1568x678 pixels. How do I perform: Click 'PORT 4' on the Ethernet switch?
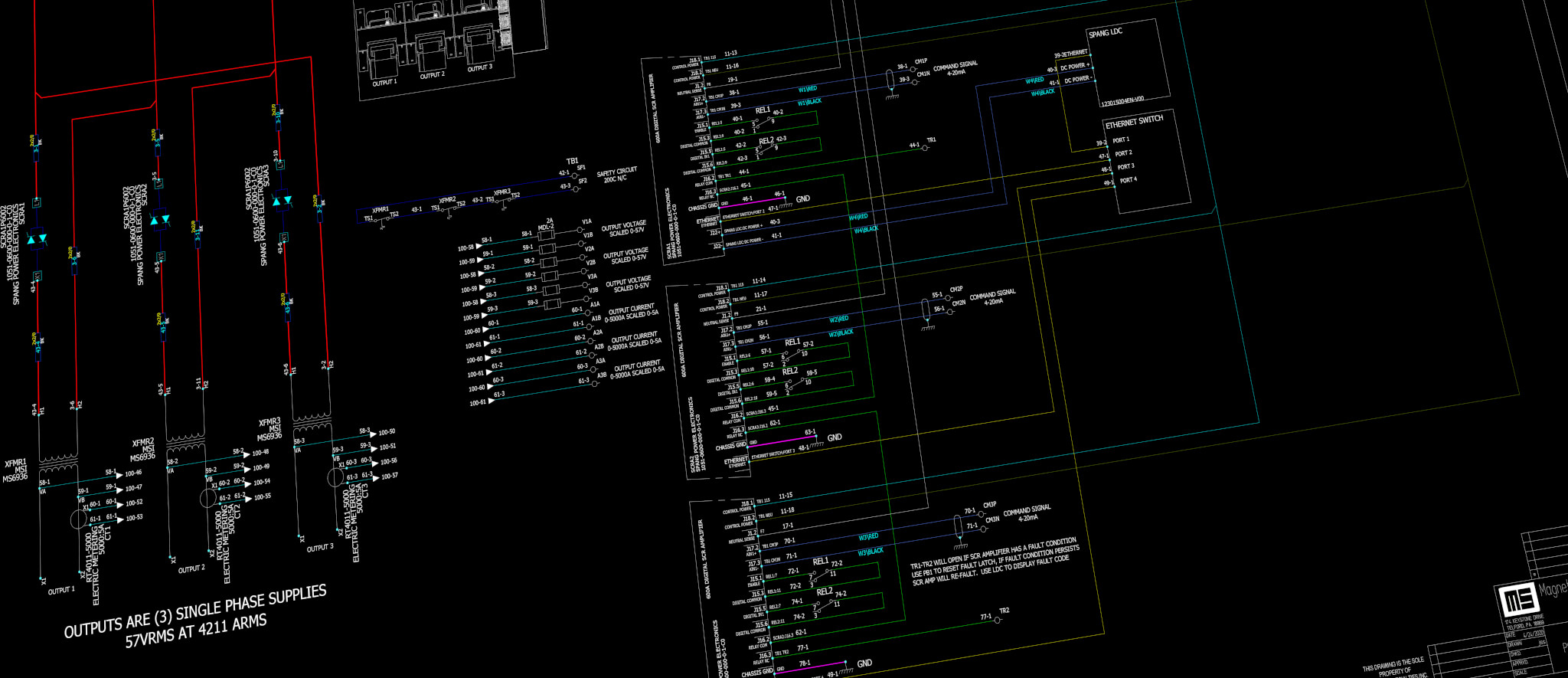pos(1129,180)
